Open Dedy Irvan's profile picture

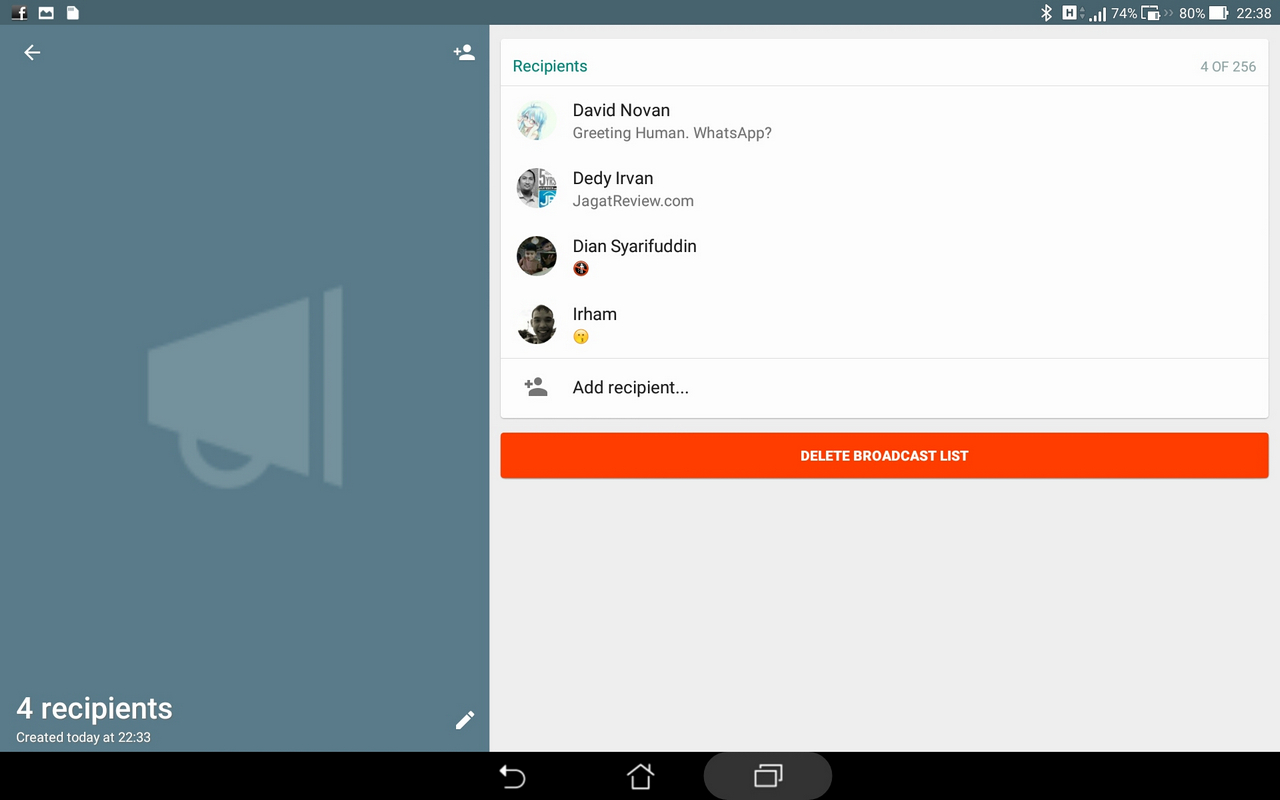click(537, 188)
